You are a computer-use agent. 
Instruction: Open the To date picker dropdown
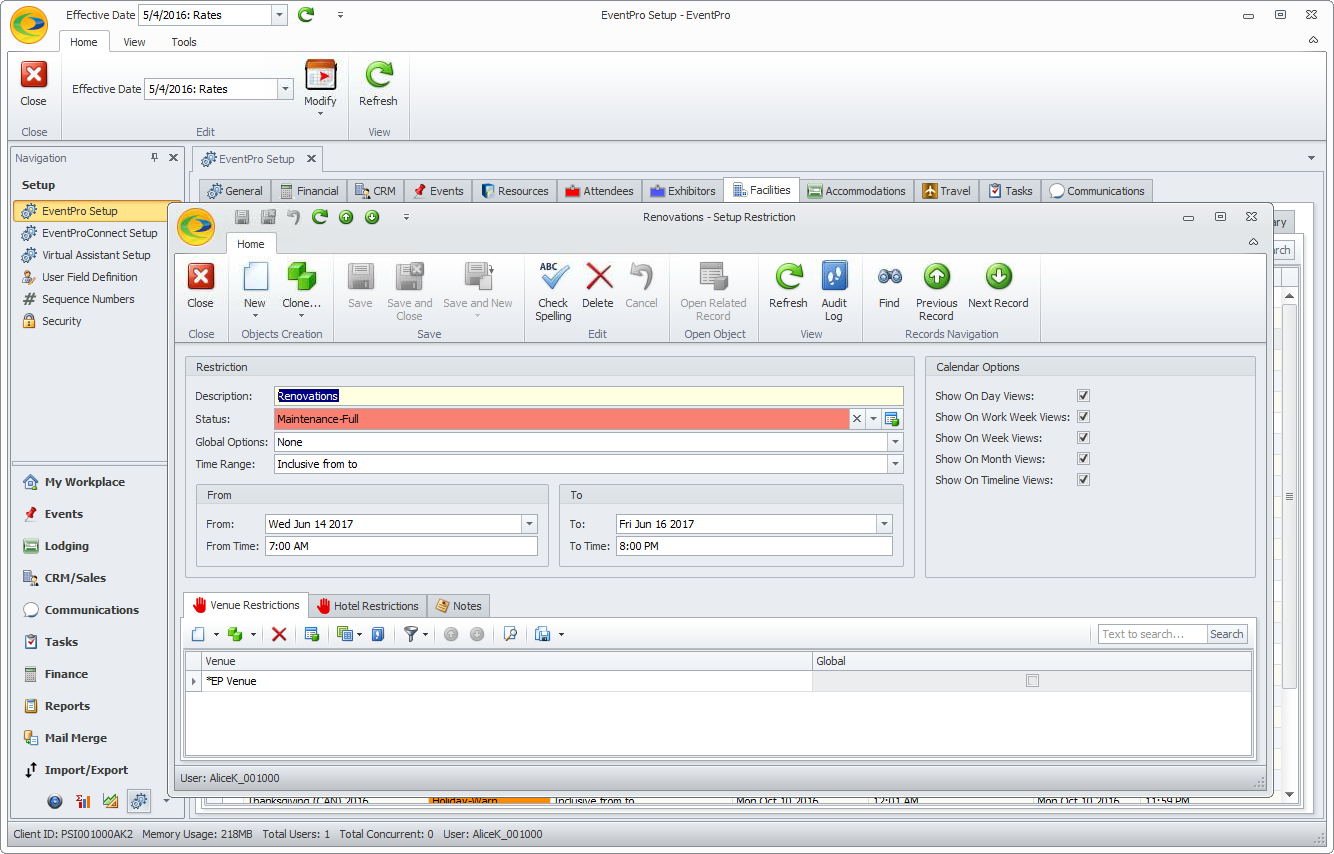[x=884, y=524]
